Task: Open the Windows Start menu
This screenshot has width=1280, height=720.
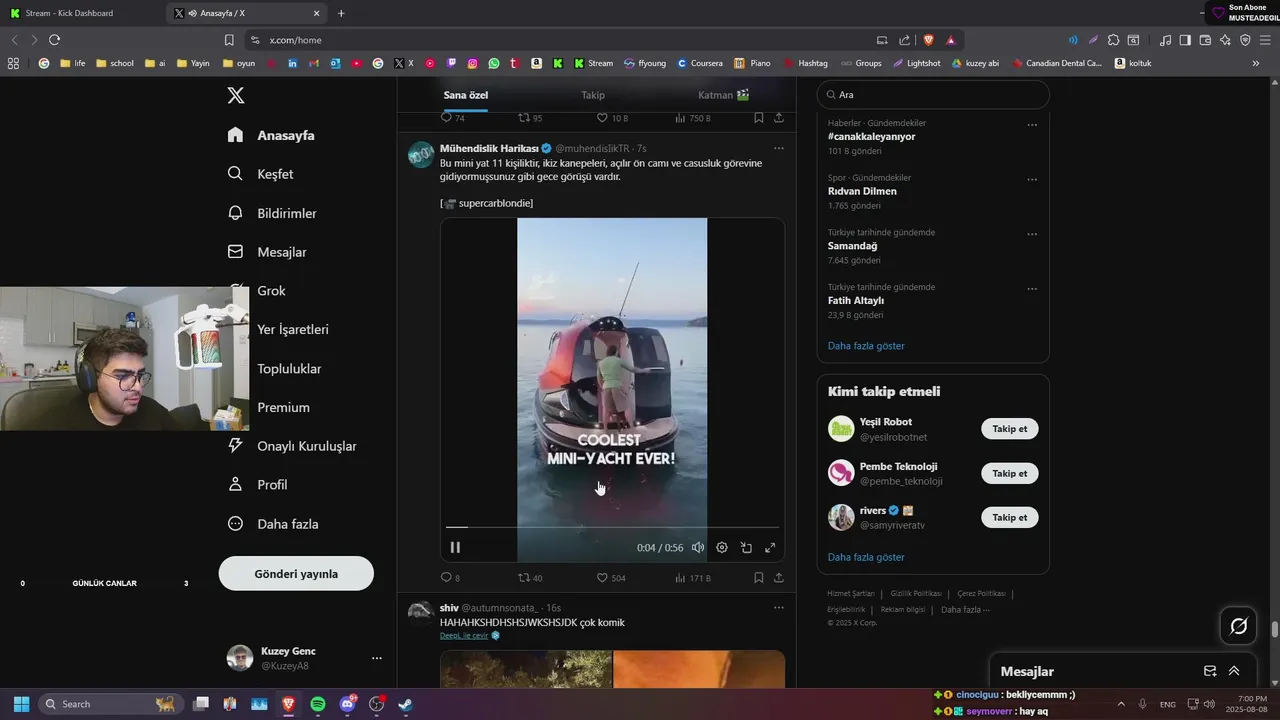Action: point(21,704)
